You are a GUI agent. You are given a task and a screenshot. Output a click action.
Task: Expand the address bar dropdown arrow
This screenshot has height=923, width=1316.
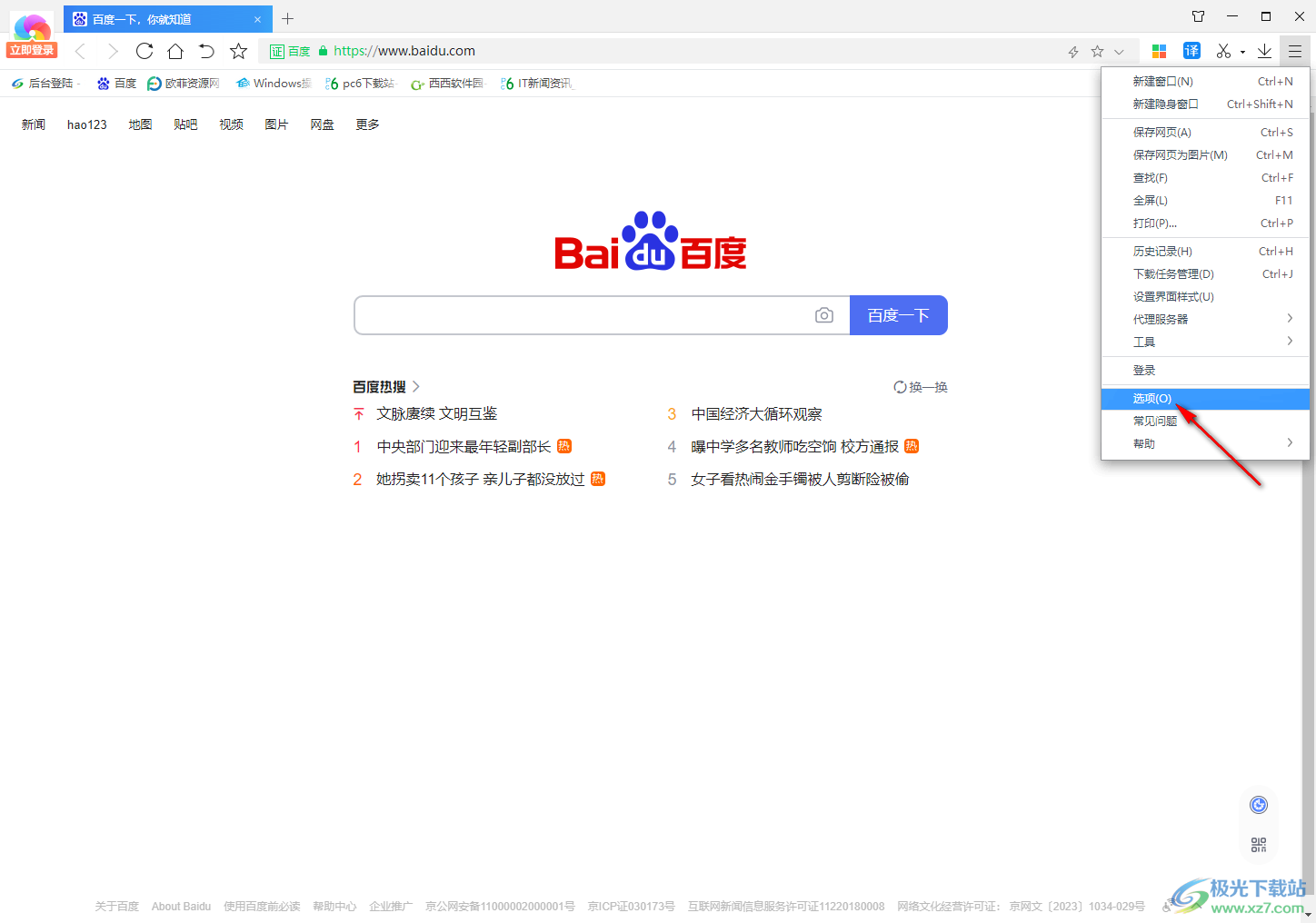coord(1119,52)
